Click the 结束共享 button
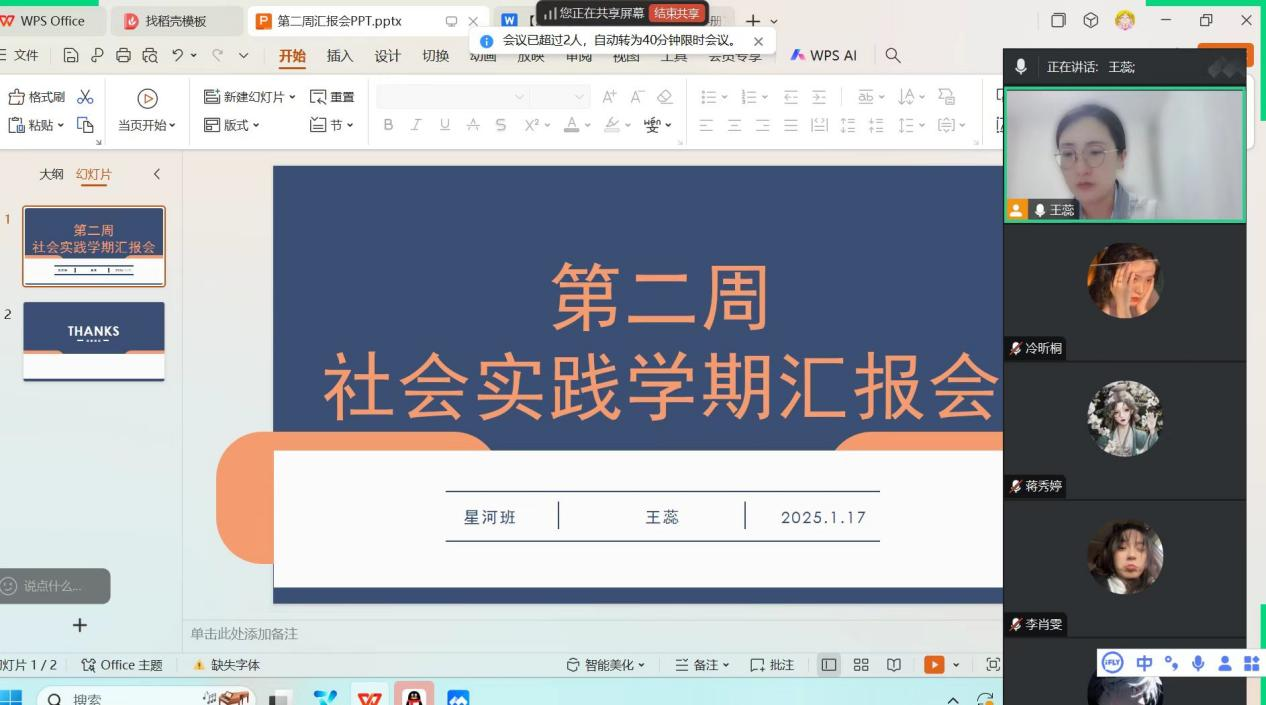 (677, 13)
